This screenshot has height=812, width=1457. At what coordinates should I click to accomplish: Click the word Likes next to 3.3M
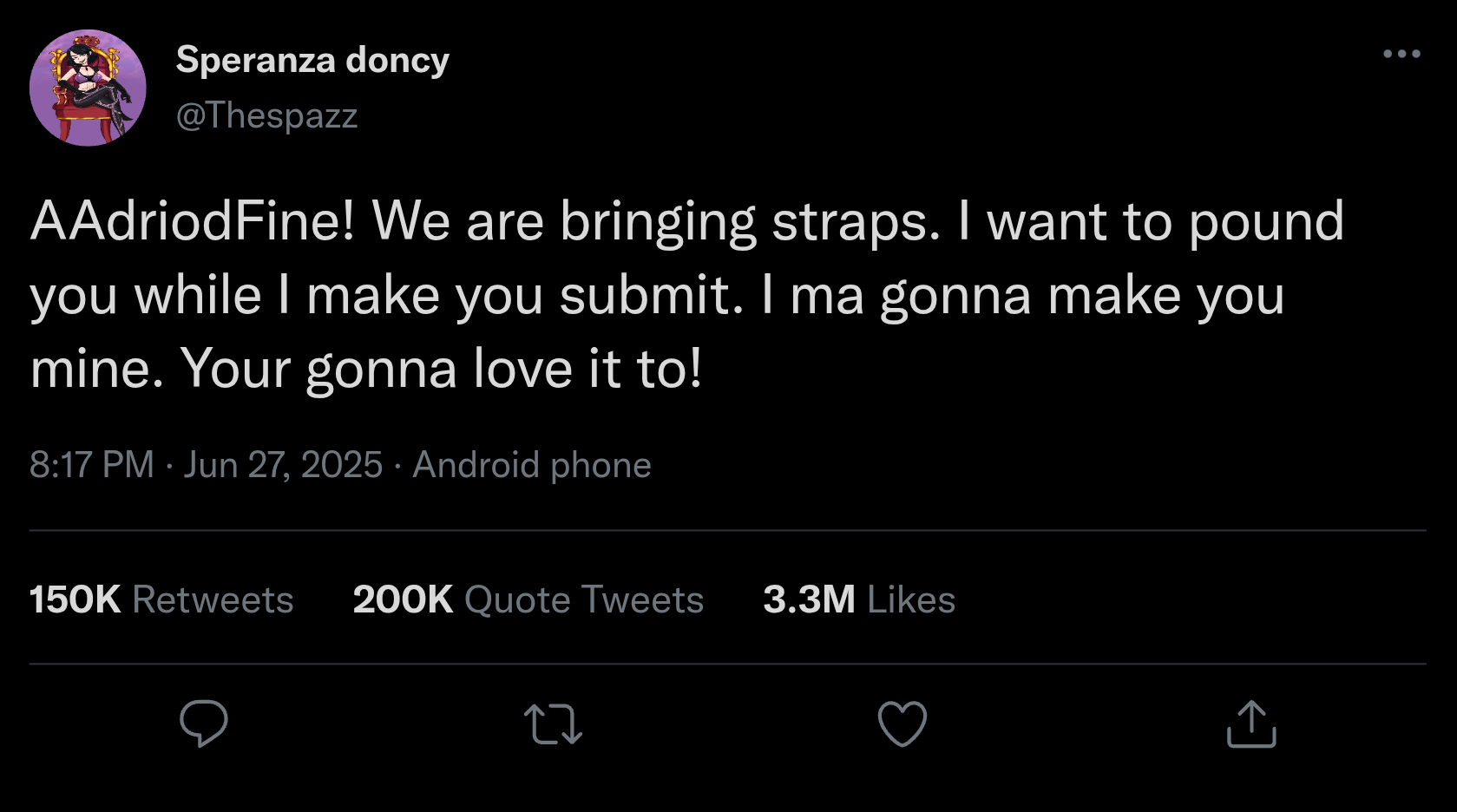click(x=910, y=599)
